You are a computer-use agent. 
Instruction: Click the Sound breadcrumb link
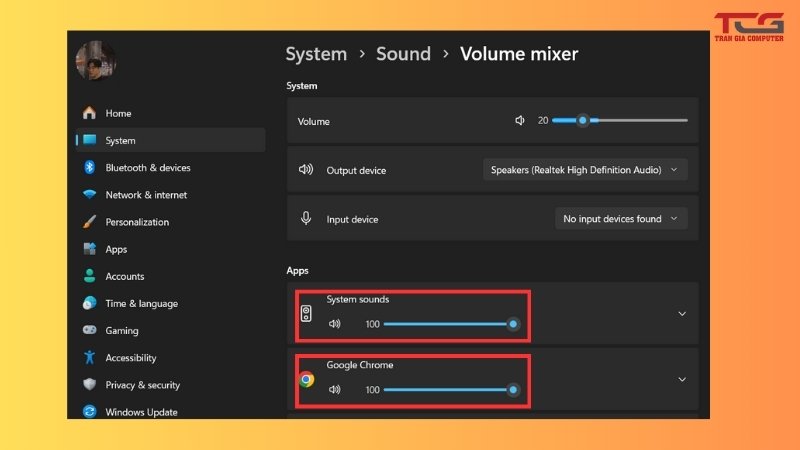click(403, 54)
